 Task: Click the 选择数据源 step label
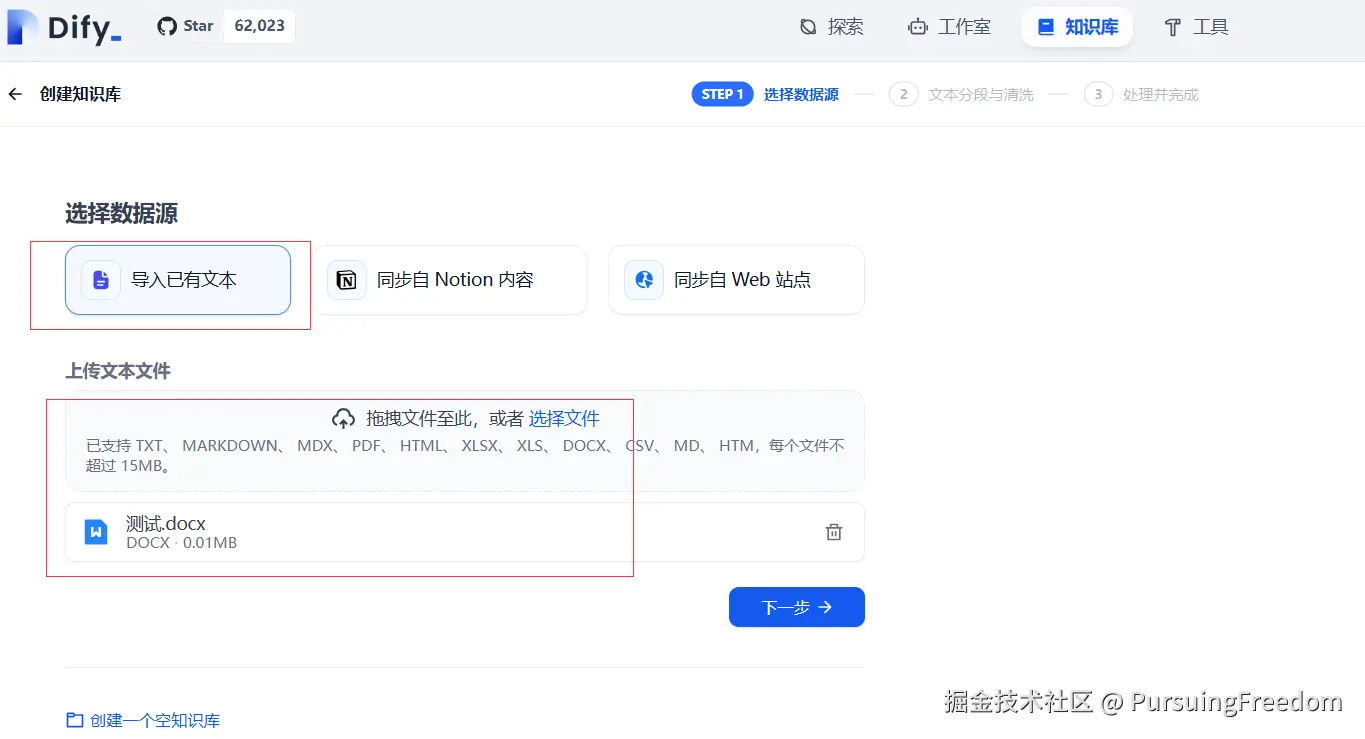(801, 94)
